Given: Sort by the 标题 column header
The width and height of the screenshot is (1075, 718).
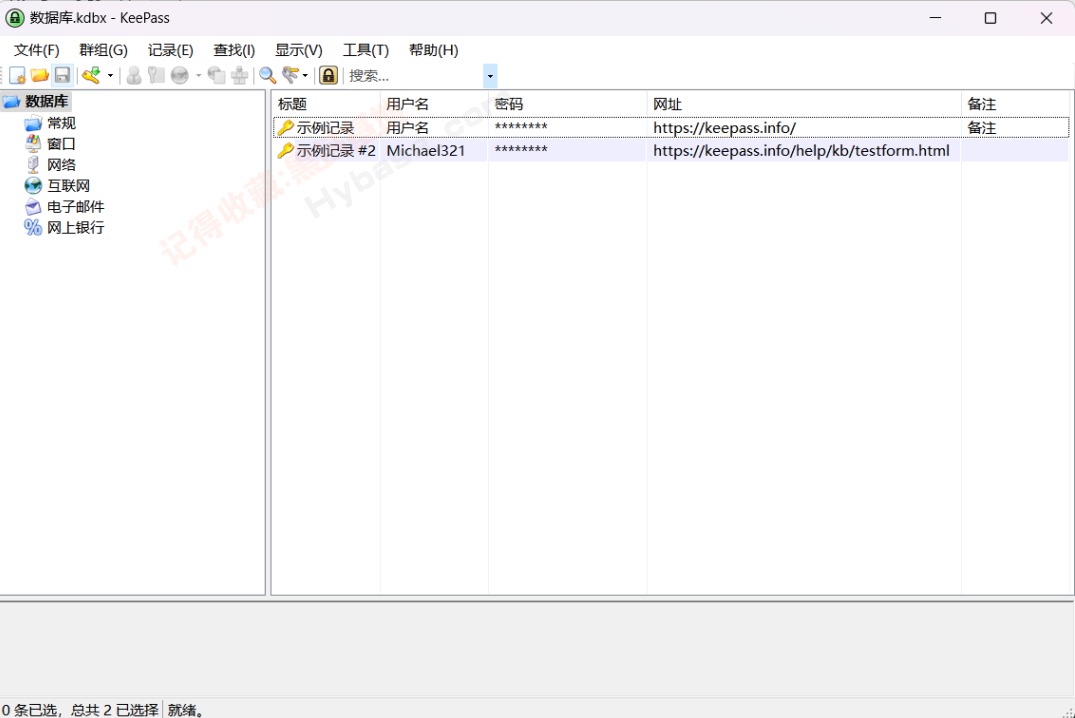Looking at the screenshot, I should coord(326,104).
